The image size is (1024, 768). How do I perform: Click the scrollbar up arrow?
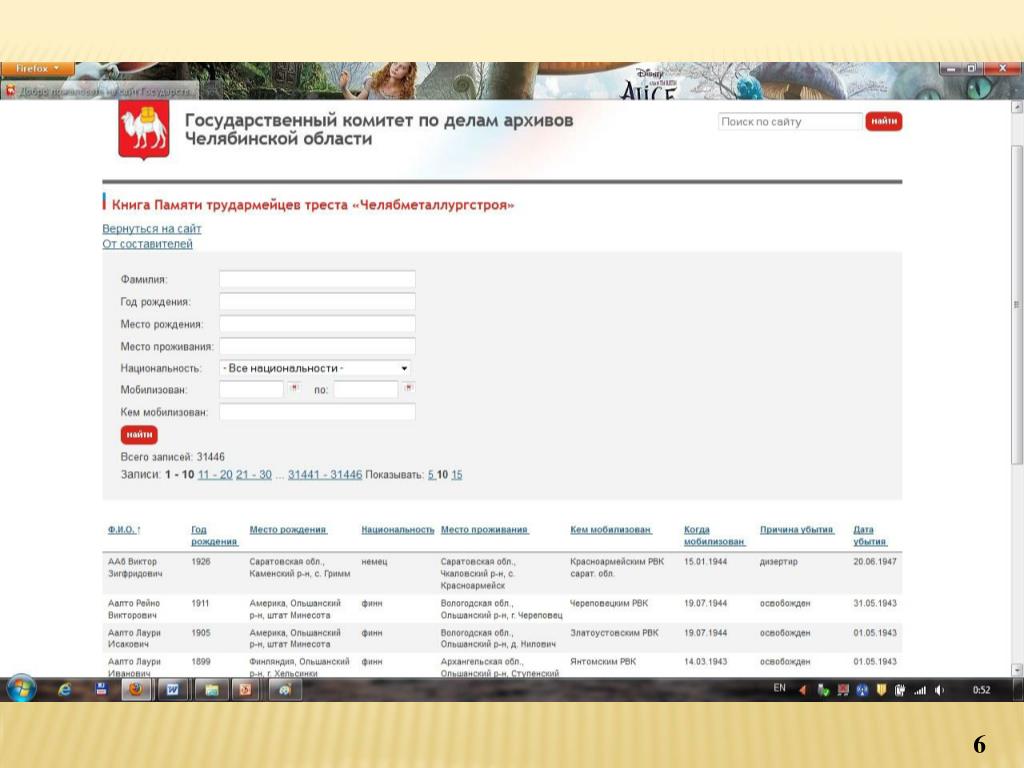click(x=1017, y=106)
